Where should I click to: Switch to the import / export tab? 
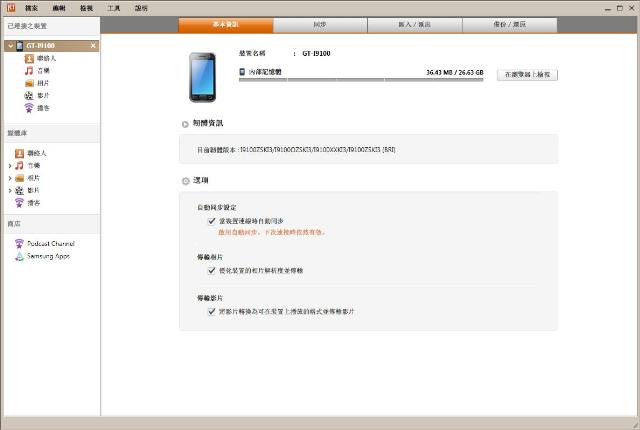[x=415, y=25]
